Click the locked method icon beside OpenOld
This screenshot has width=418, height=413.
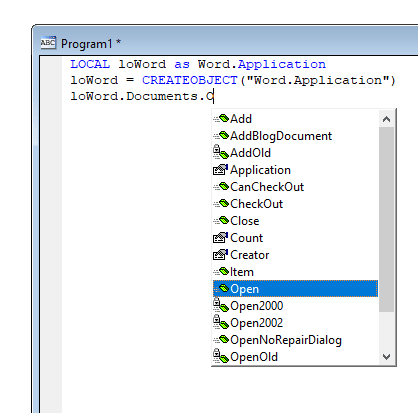coord(221,356)
